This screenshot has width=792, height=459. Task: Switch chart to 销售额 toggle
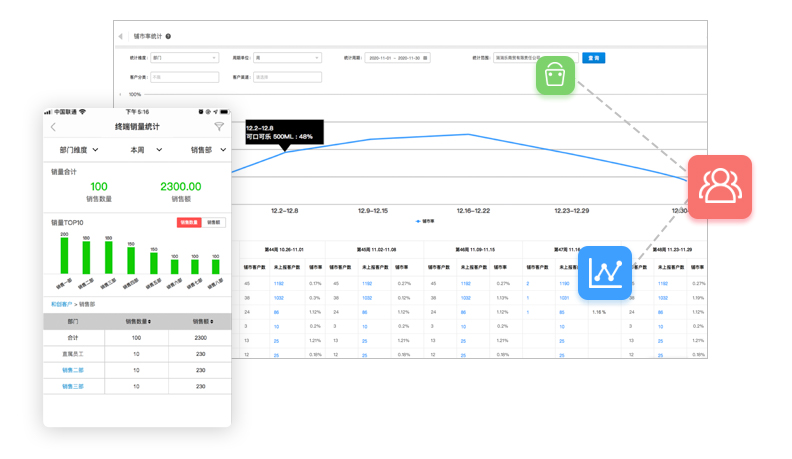tap(214, 223)
